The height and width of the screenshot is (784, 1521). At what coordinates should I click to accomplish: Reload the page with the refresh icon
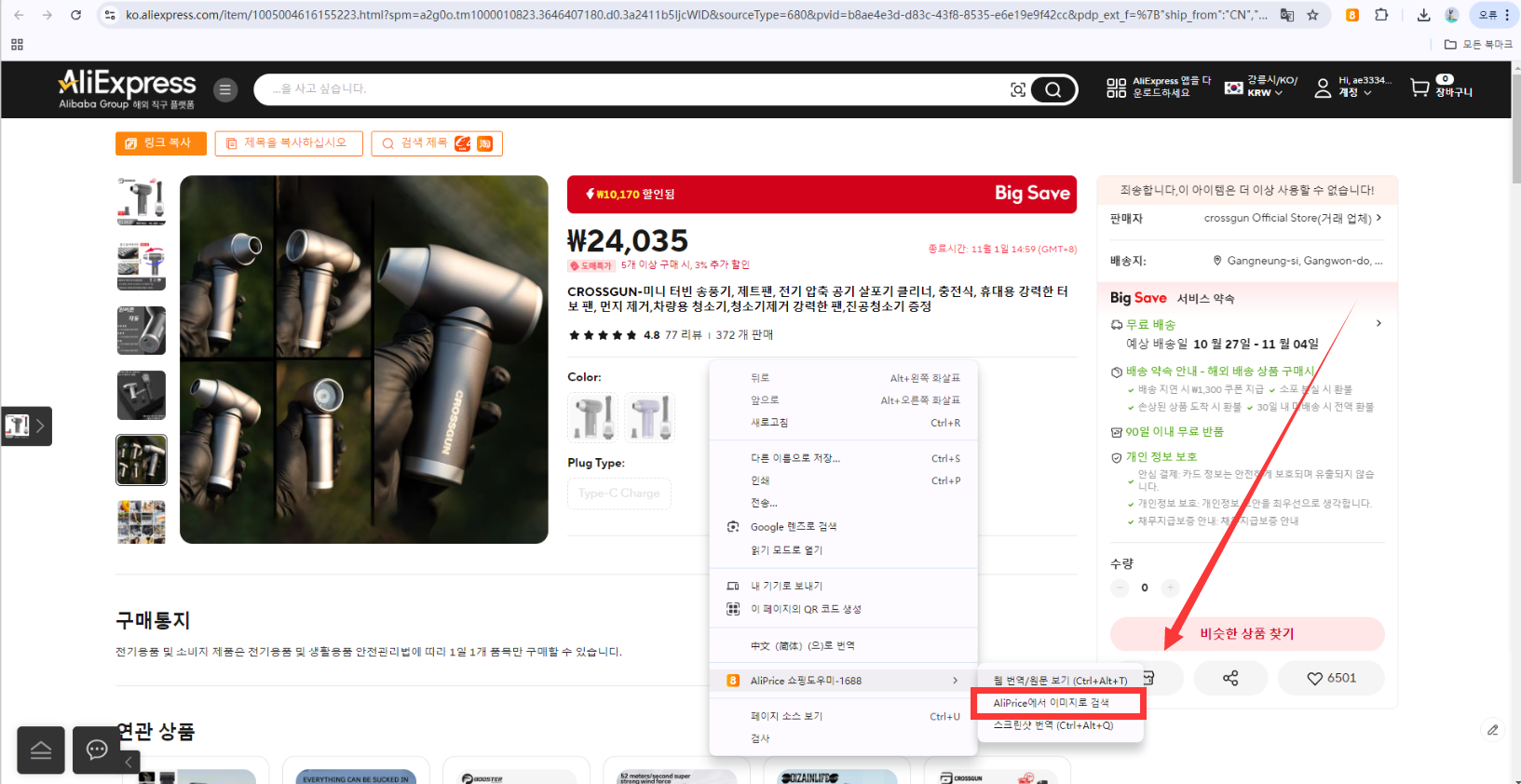click(x=76, y=15)
